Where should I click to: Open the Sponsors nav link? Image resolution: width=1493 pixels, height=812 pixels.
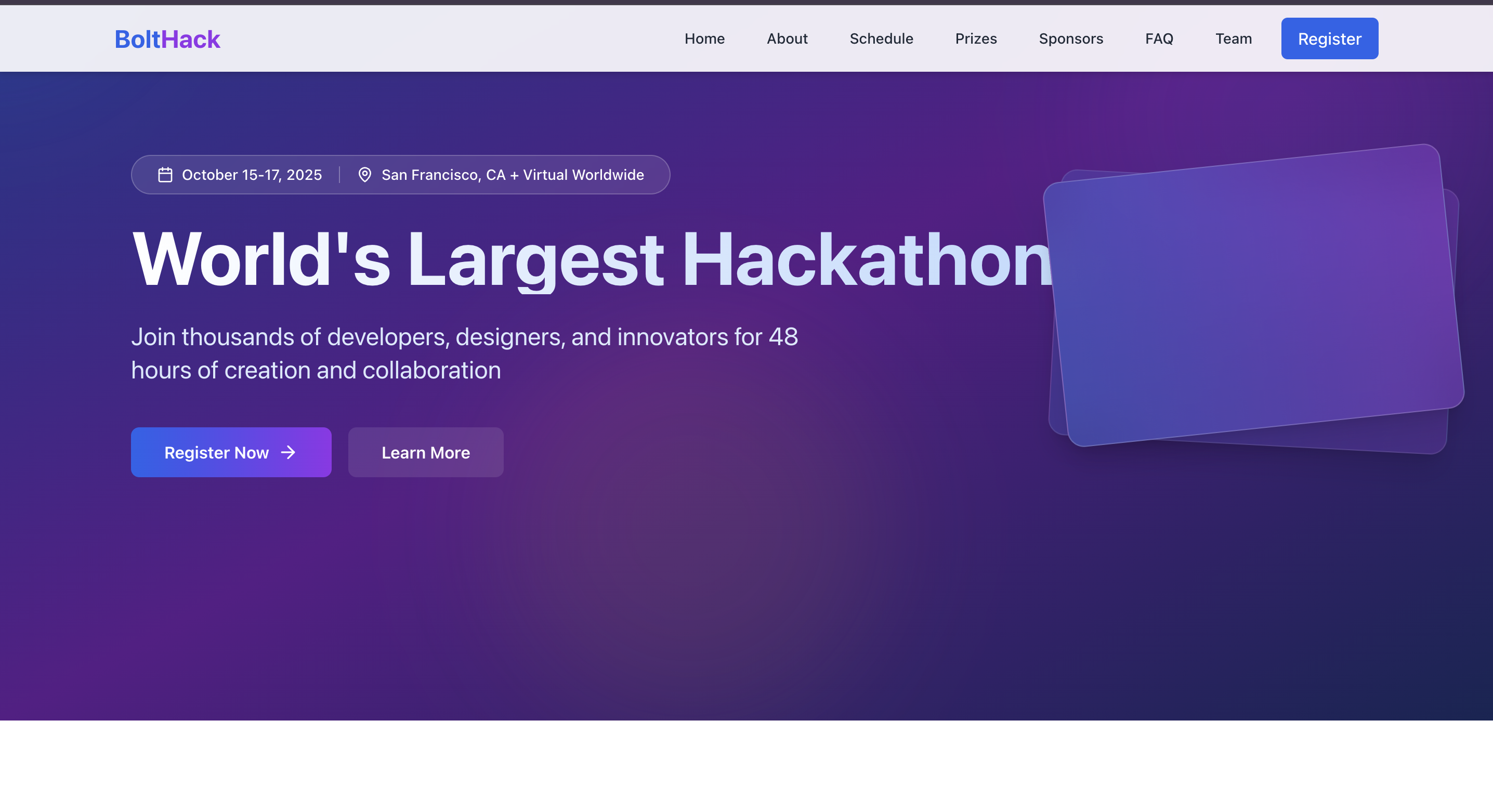click(1070, 39)
